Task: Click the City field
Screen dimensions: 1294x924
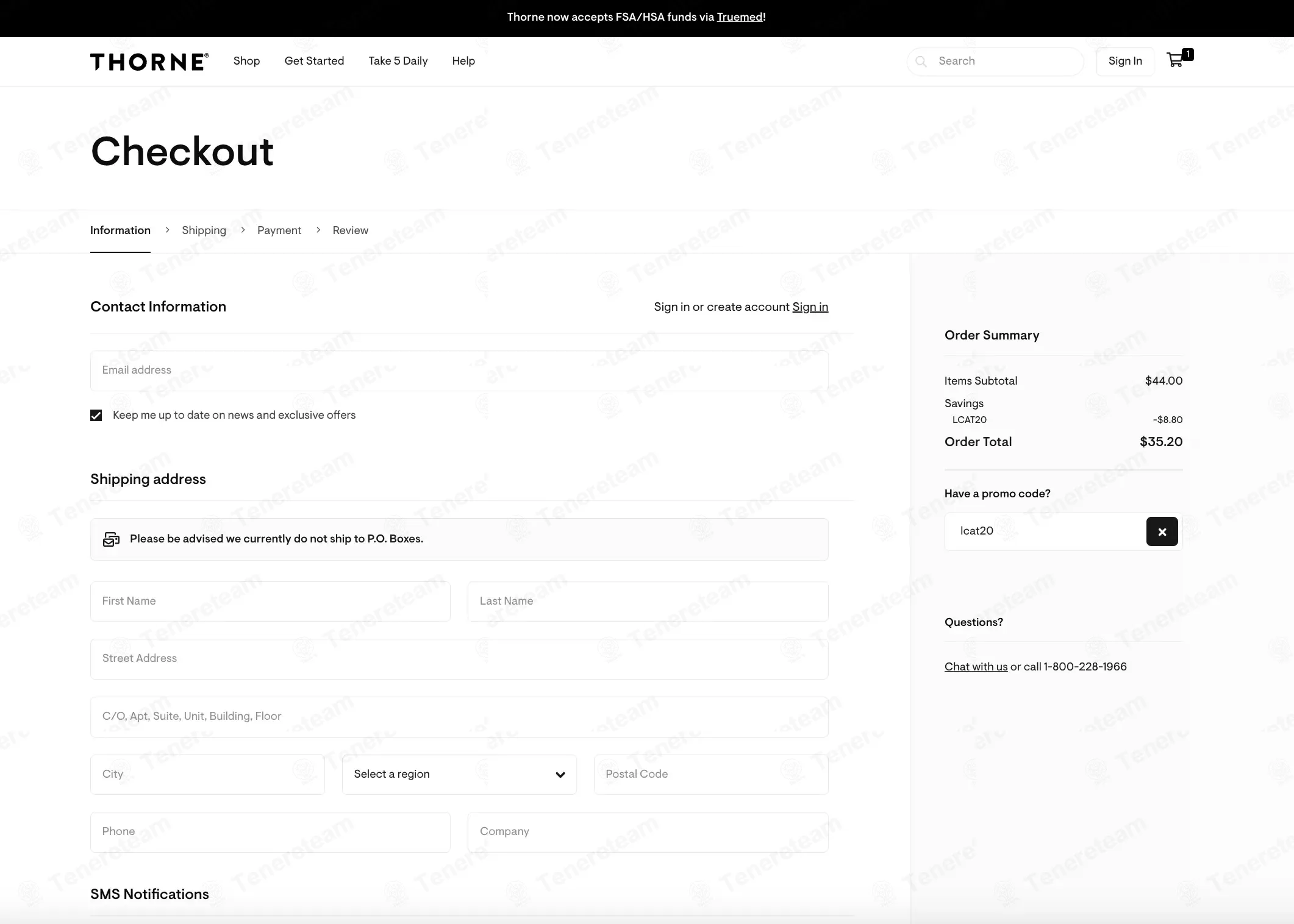Action: (x=207, y=774)
